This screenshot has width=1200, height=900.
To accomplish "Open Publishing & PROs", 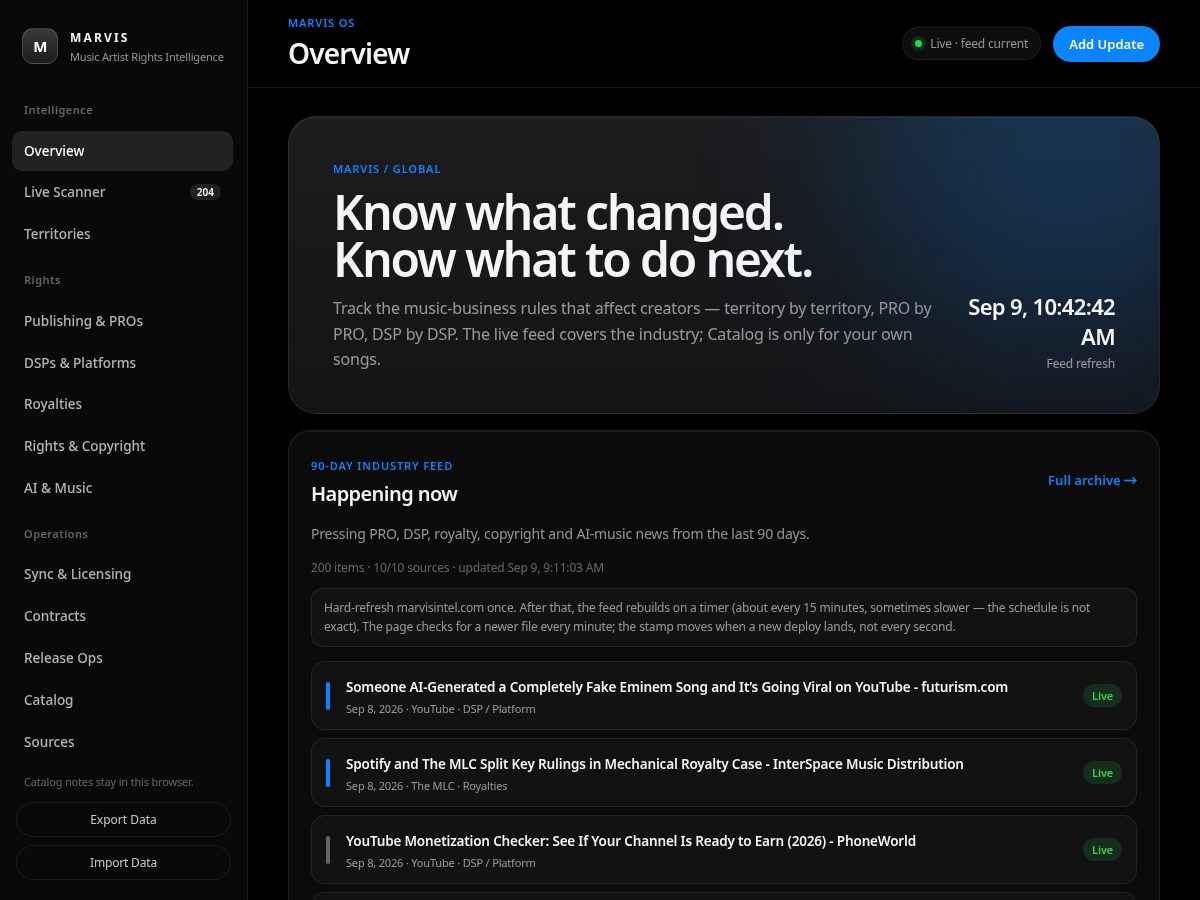I will click(x=122, y=321).
